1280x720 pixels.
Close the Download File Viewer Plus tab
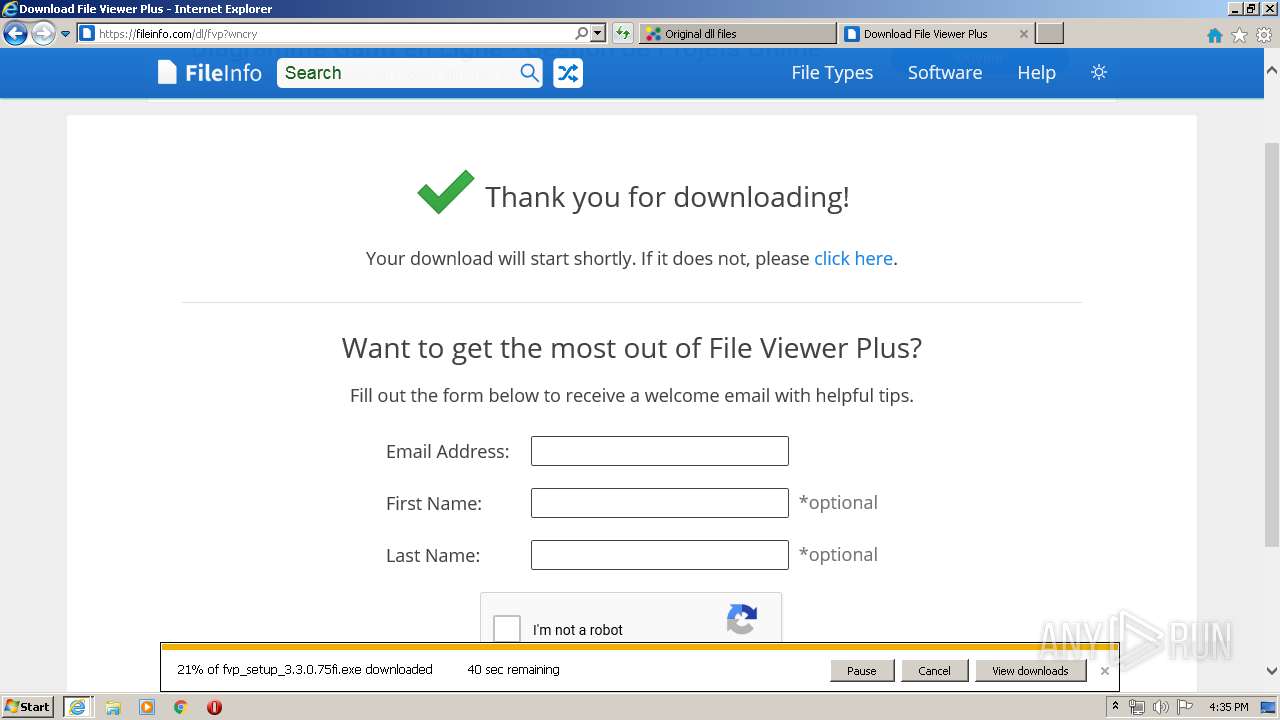[1023, 33]
